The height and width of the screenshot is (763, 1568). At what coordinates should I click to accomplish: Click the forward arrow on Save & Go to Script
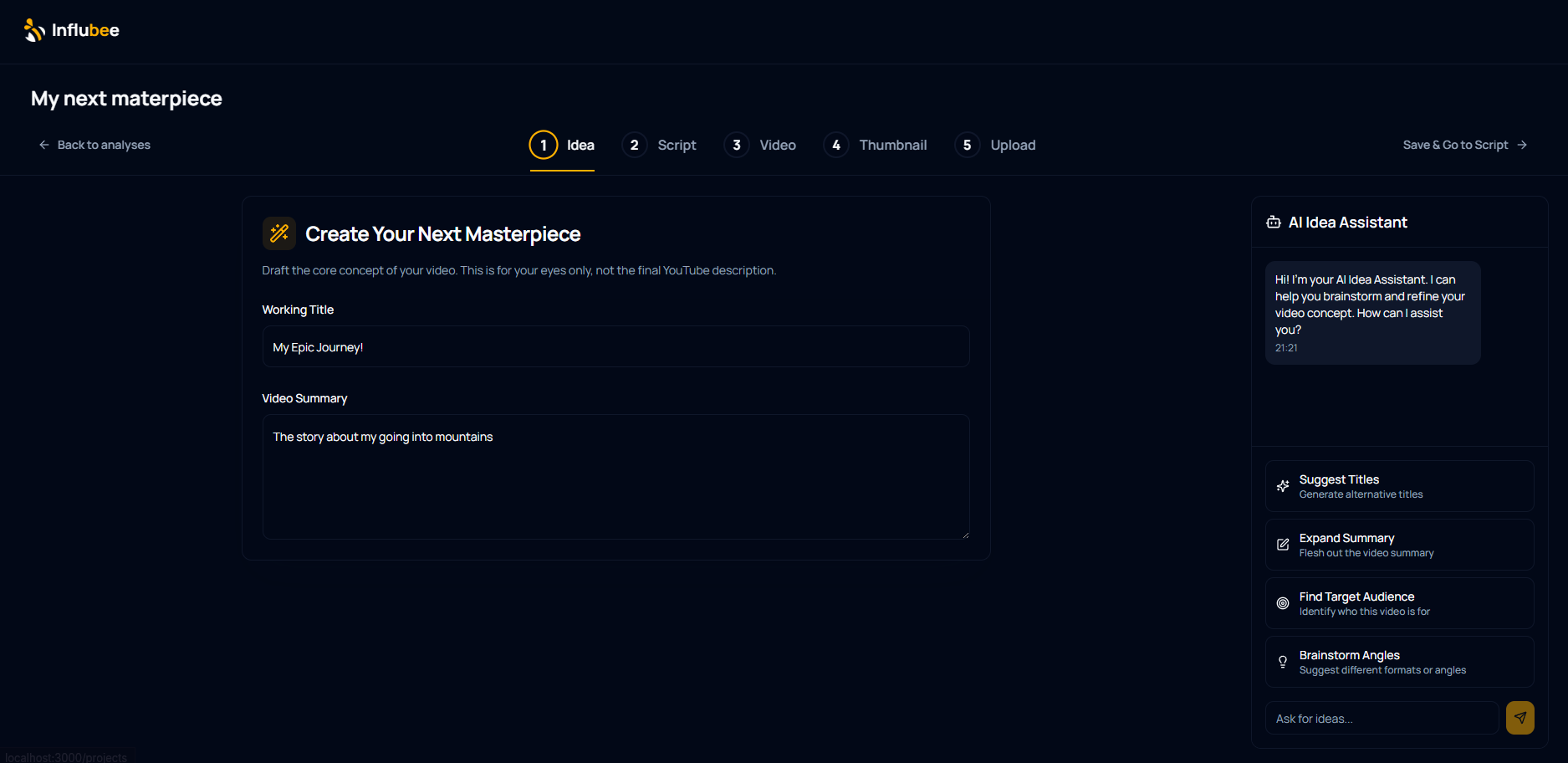[x=1523, y=145]
